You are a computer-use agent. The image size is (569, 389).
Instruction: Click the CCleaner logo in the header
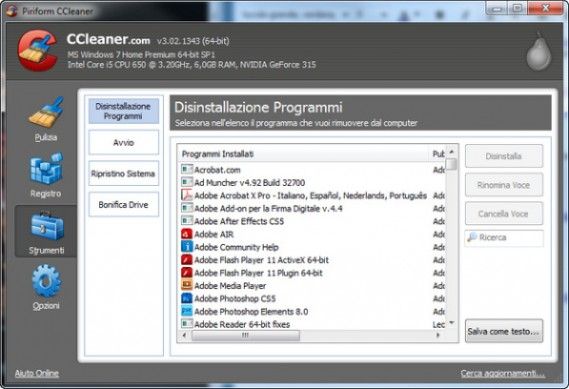37,50
